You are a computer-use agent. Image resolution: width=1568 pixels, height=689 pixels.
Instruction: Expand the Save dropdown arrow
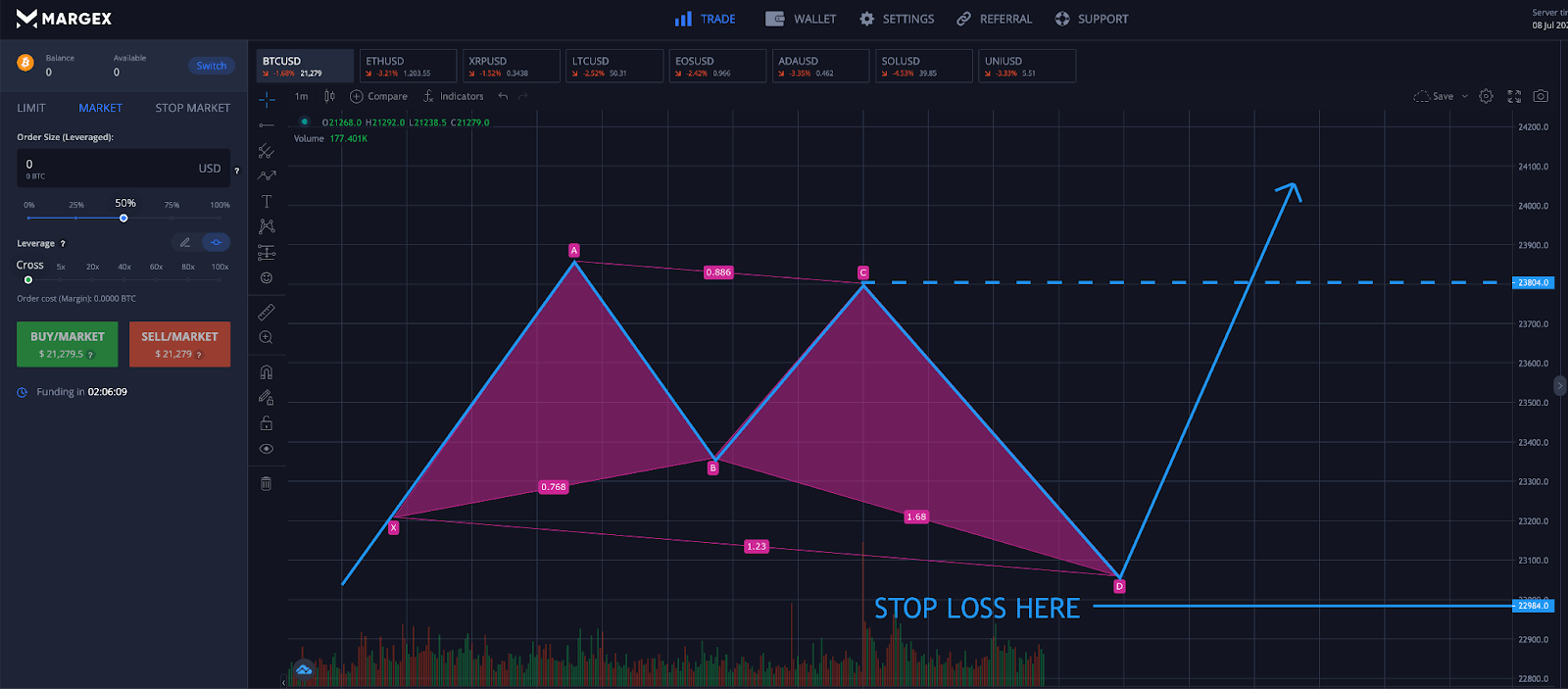pyautogui.click(x=1465, y=96)
